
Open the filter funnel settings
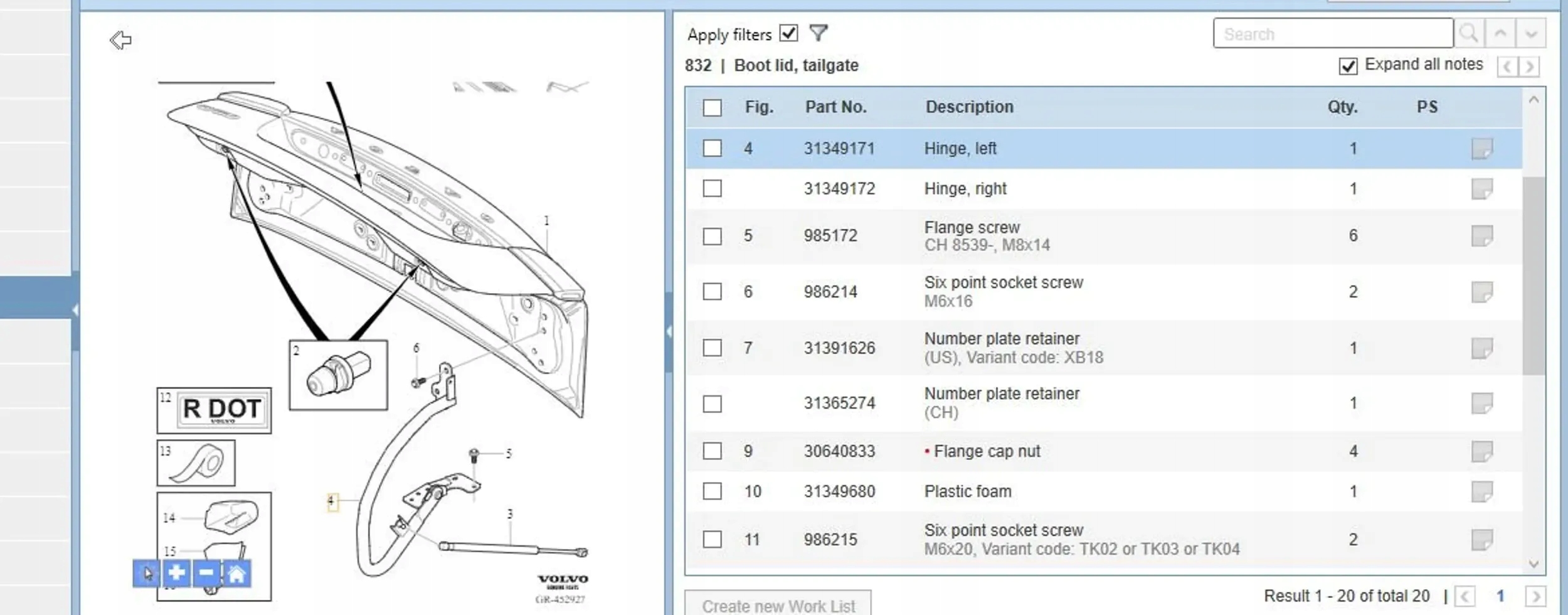[x=818, y=33]
